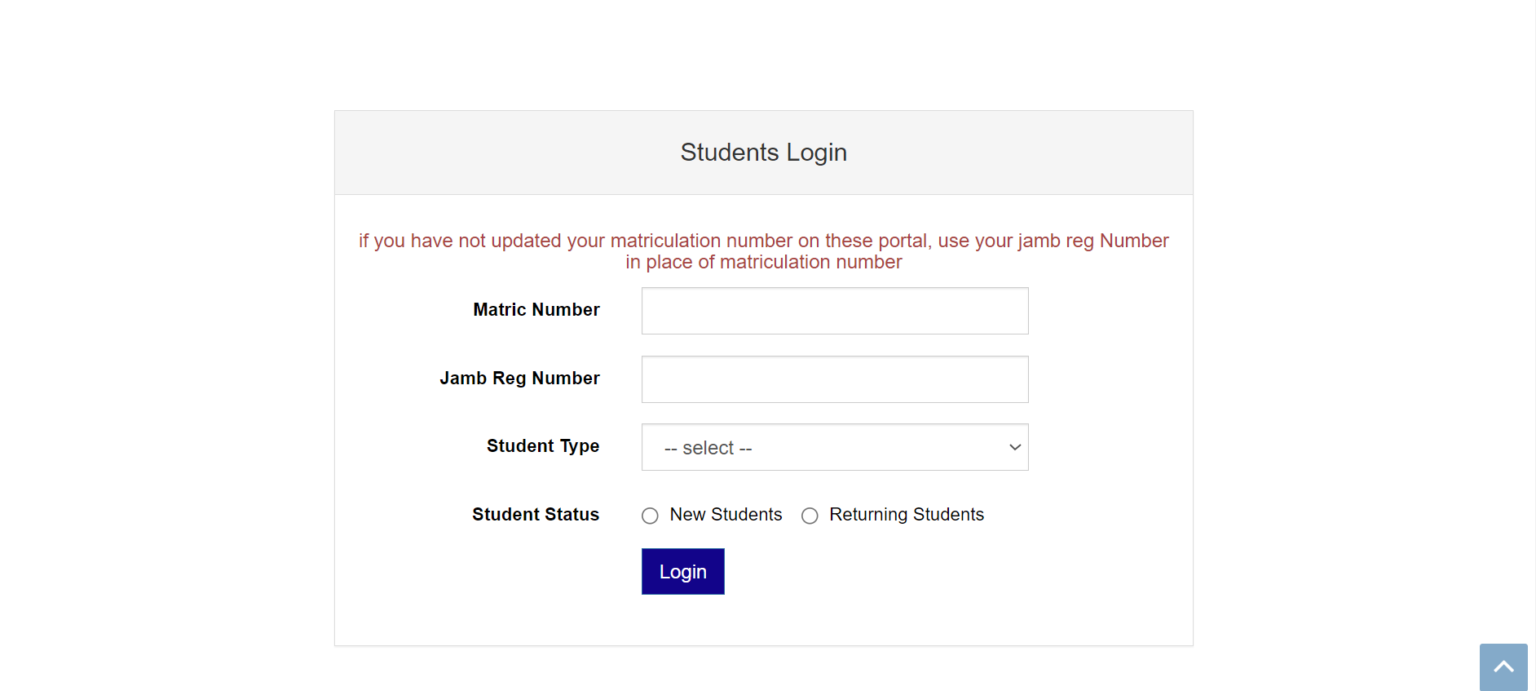Choose the Returning Students radio option
Viewport: 1536px width, 691px height.
tap(810, 516)
